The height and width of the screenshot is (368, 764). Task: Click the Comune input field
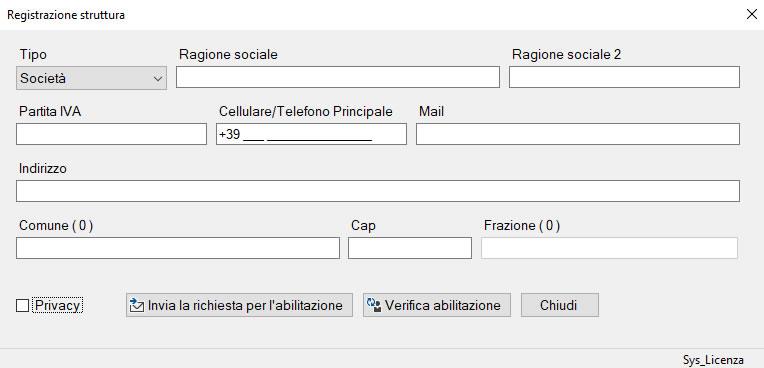[x=178, y=248]
